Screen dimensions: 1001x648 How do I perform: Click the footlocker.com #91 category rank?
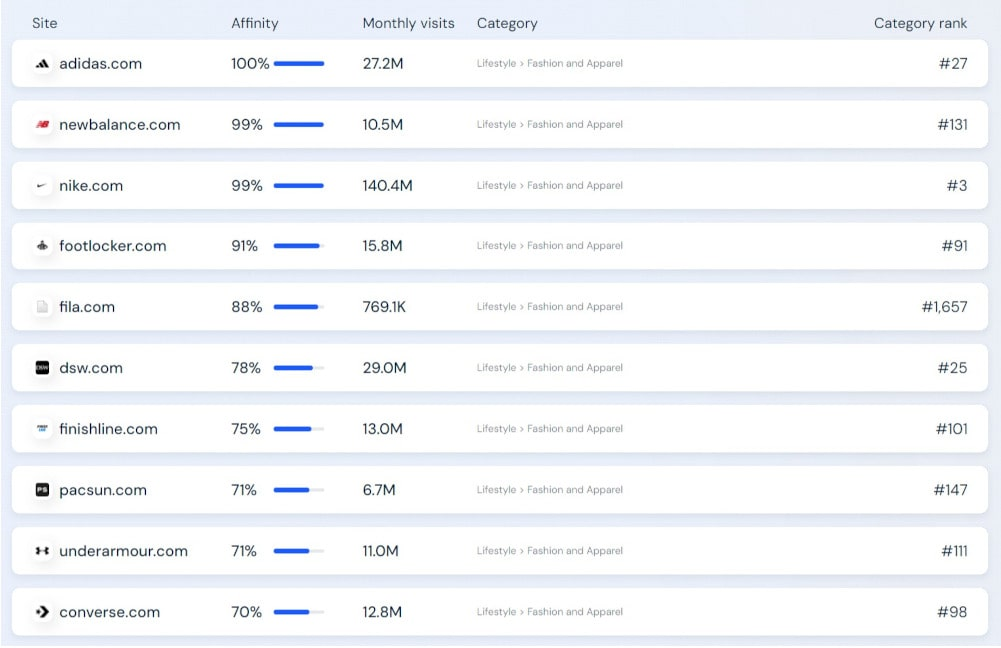pos(954,246)
